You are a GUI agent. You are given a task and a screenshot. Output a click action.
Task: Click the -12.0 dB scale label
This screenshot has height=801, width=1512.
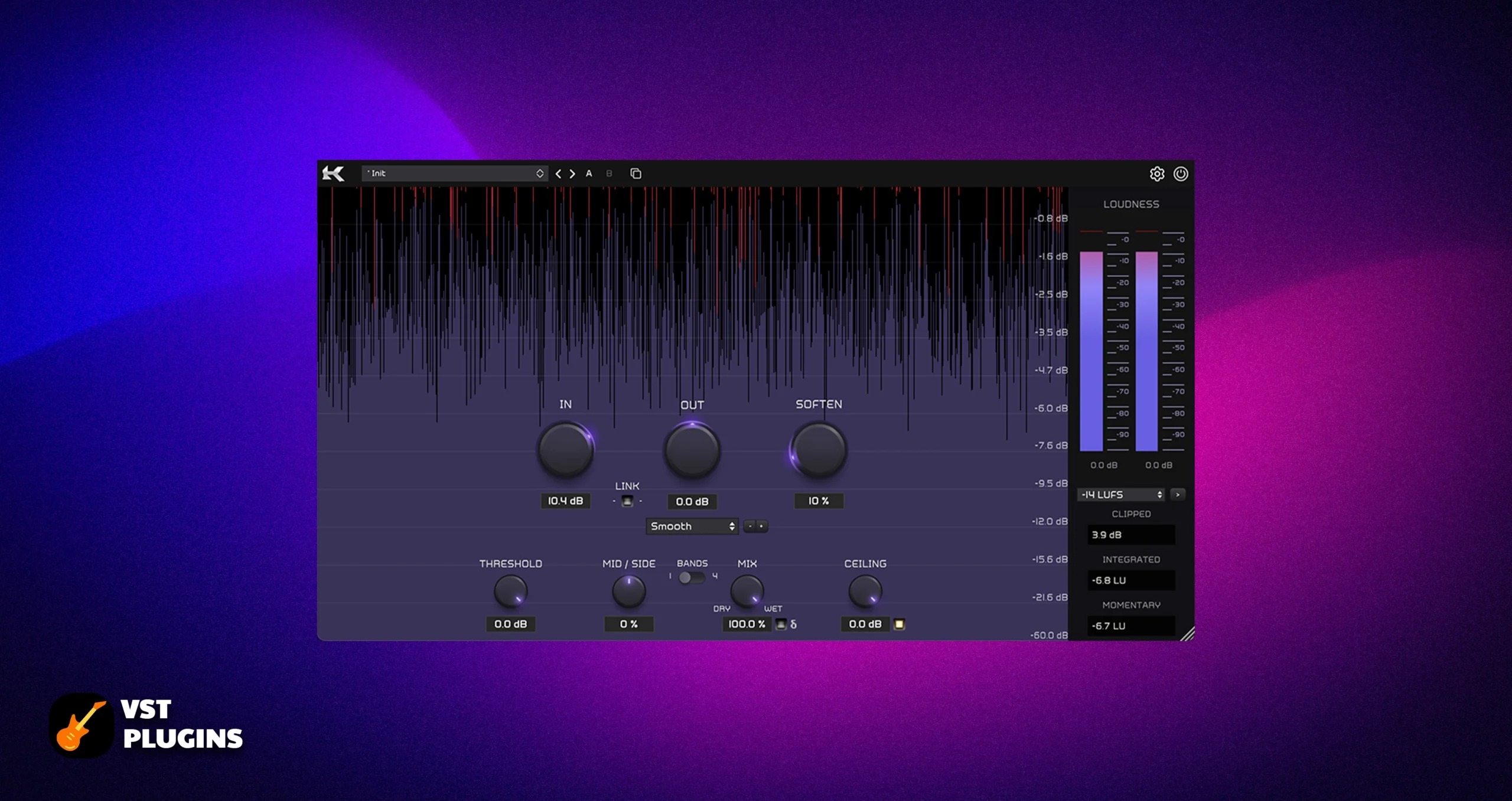(1050, 521)
